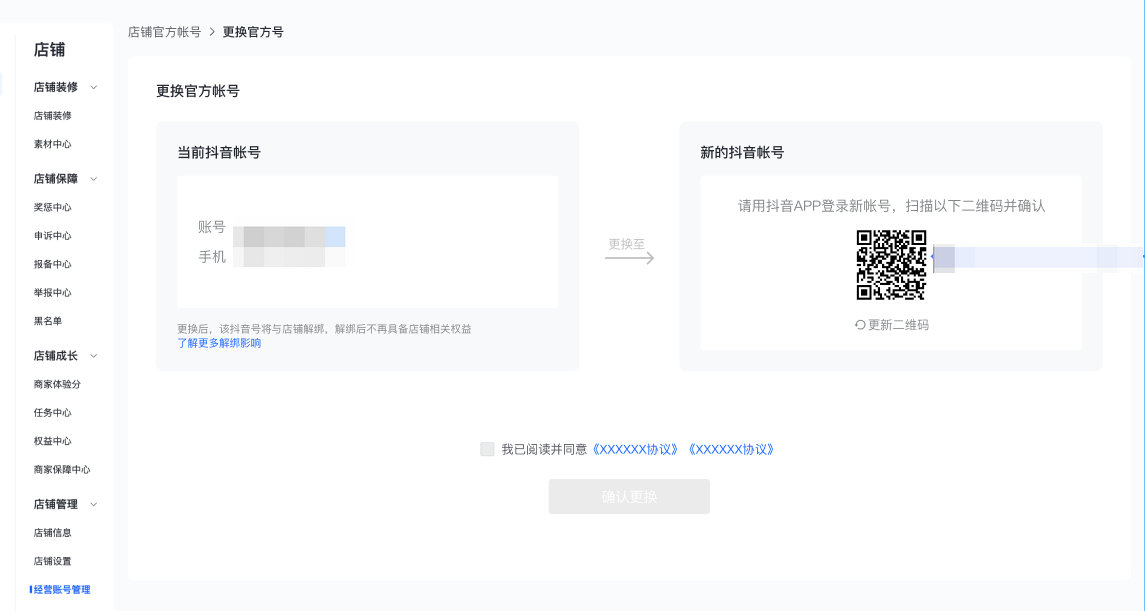The image size is (1145, 611).
Task: Open 黑名单 menu item
Action: tap(48, 321)
